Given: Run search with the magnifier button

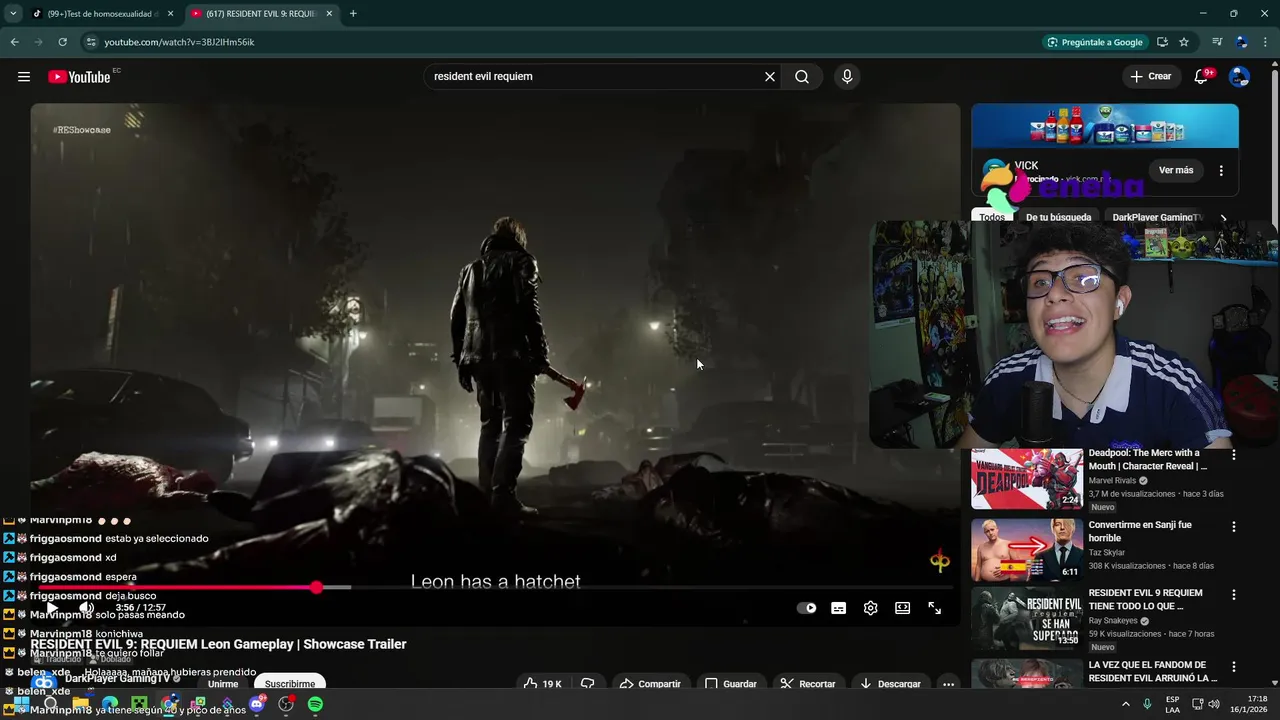Looking at the screenshot, I should pos(802,77).
